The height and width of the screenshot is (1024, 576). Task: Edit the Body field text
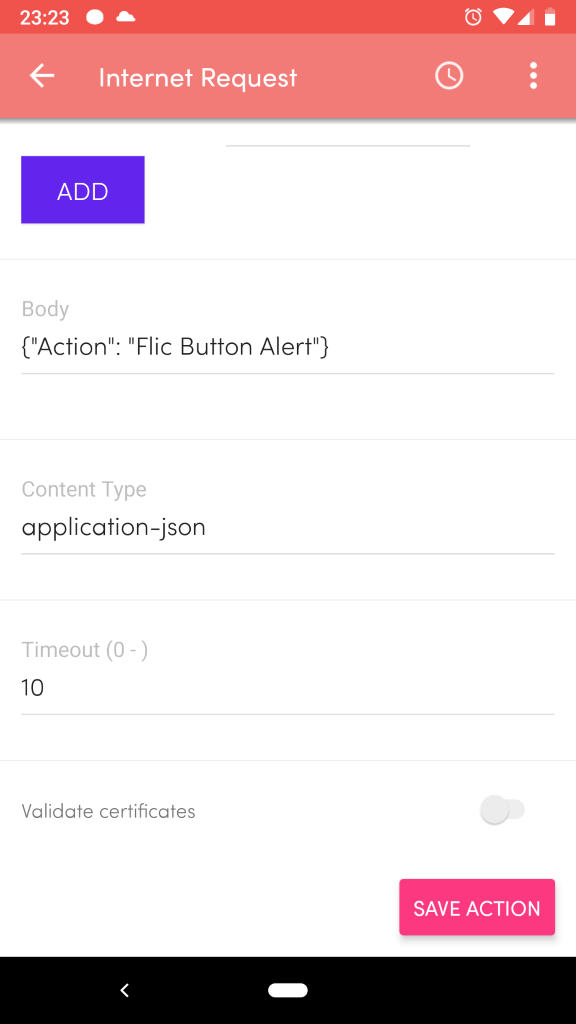pyautogui.click(x=287, y=347)
